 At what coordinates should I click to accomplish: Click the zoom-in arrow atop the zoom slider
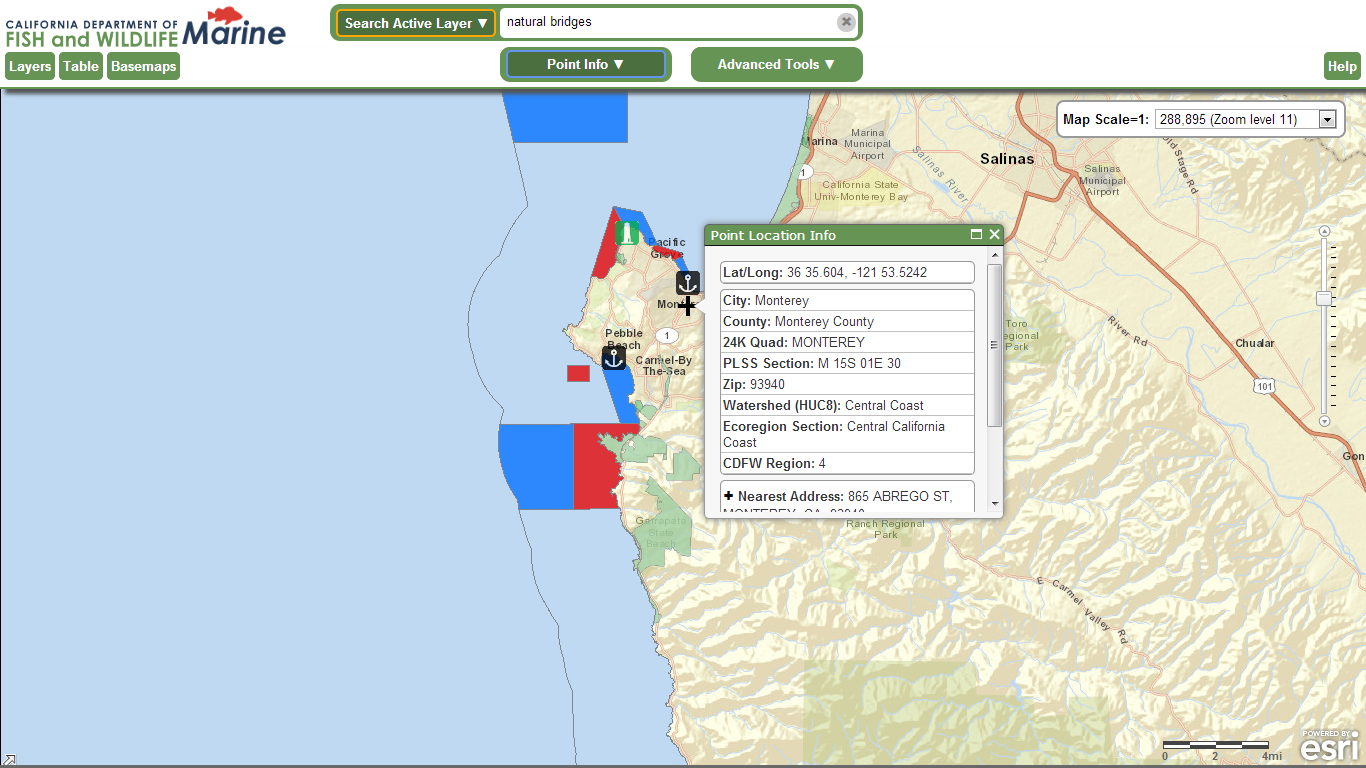(1325, 231)
